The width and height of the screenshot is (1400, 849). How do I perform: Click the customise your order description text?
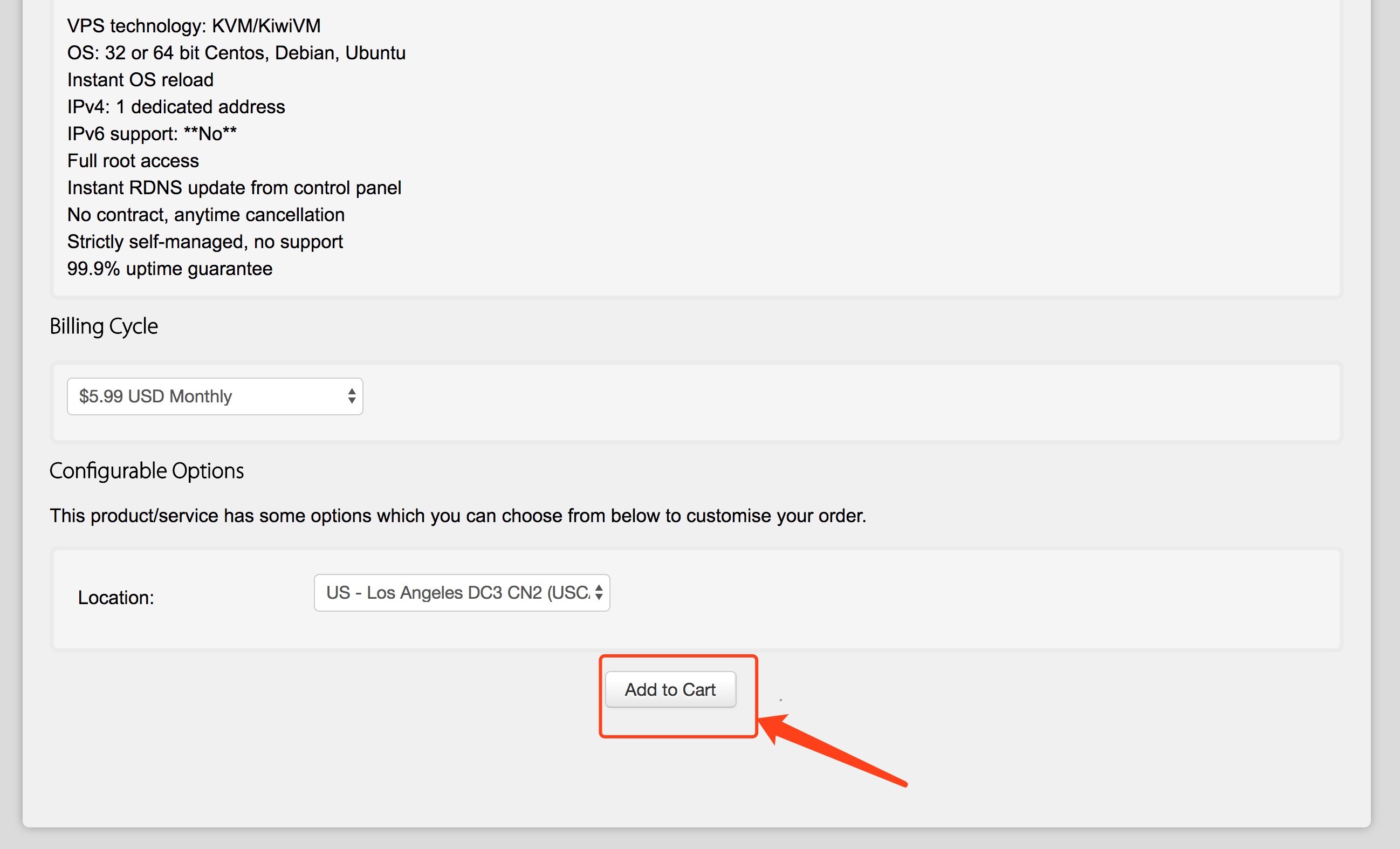coord(457,516)
